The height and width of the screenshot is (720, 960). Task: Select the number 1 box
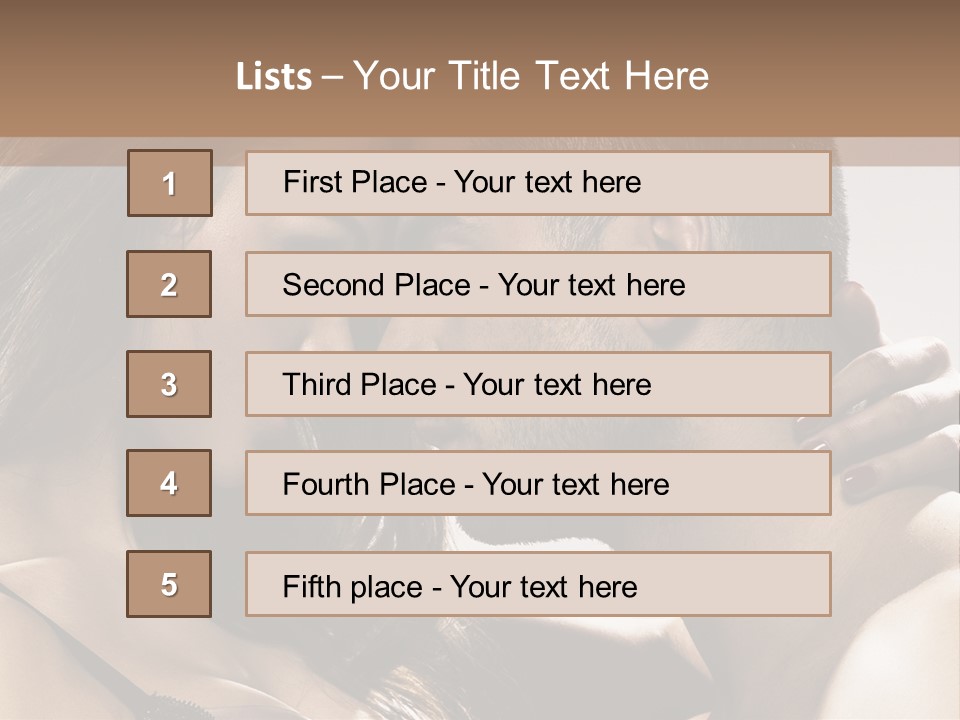tap(170, 183)
